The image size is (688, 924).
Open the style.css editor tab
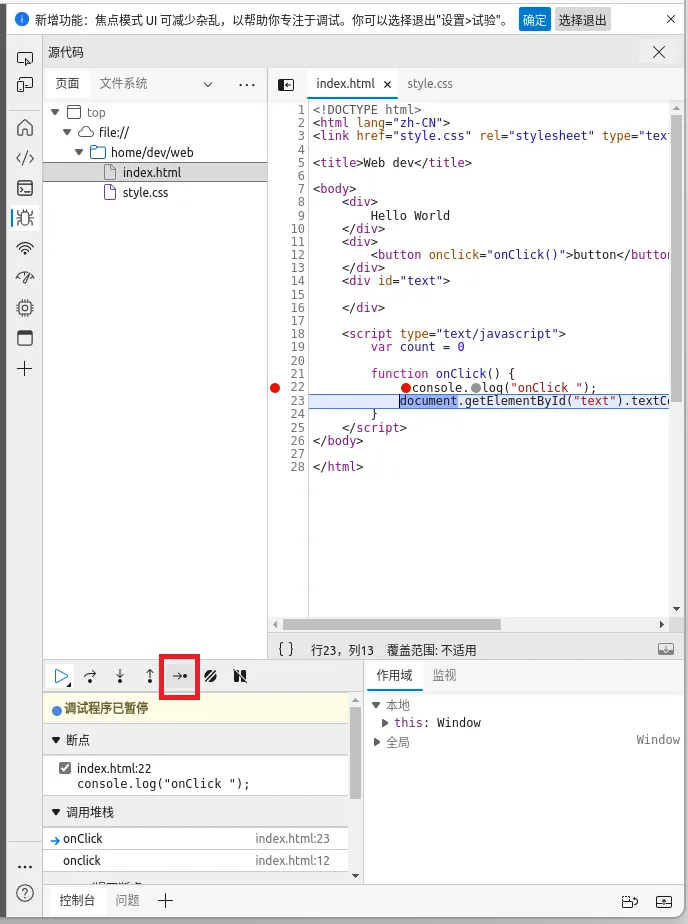[x=430, y=84]
